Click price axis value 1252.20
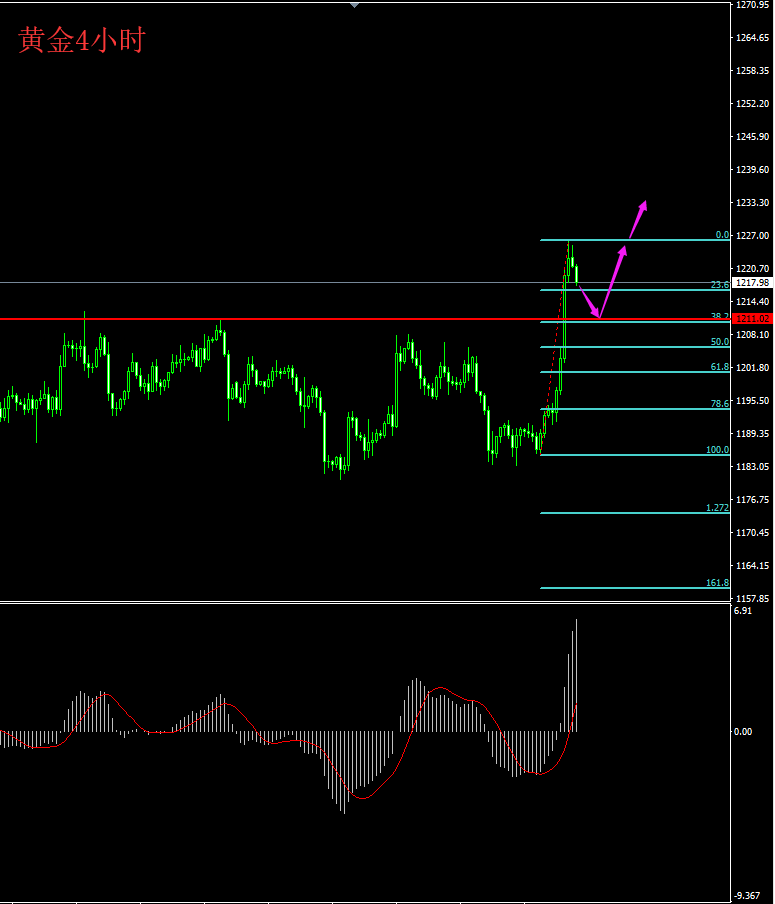Image resolution: width=775 pixels, height=904 pixels. click(x=753, y=103)
